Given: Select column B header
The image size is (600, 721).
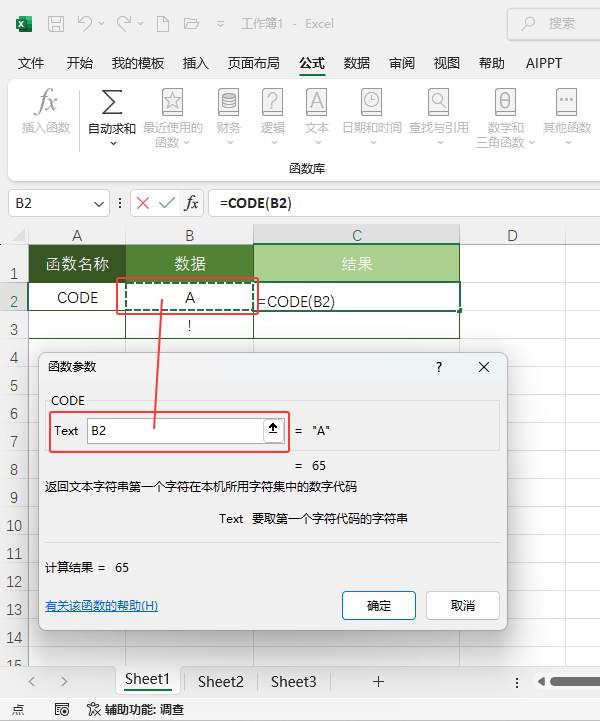Looking at the screenshot, I should (x=189, y=235).
